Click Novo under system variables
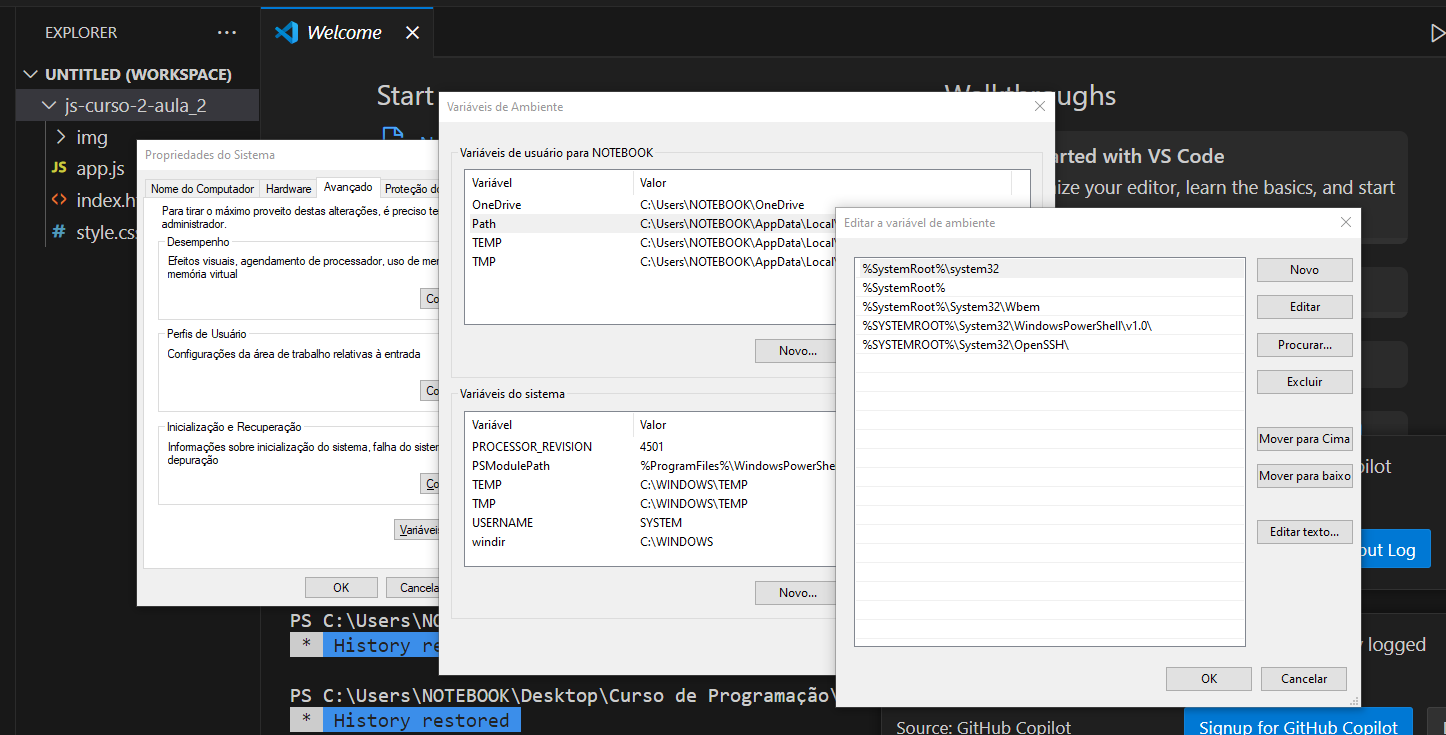The width and height of the screenshot is (1446, 735). point(796,593)
